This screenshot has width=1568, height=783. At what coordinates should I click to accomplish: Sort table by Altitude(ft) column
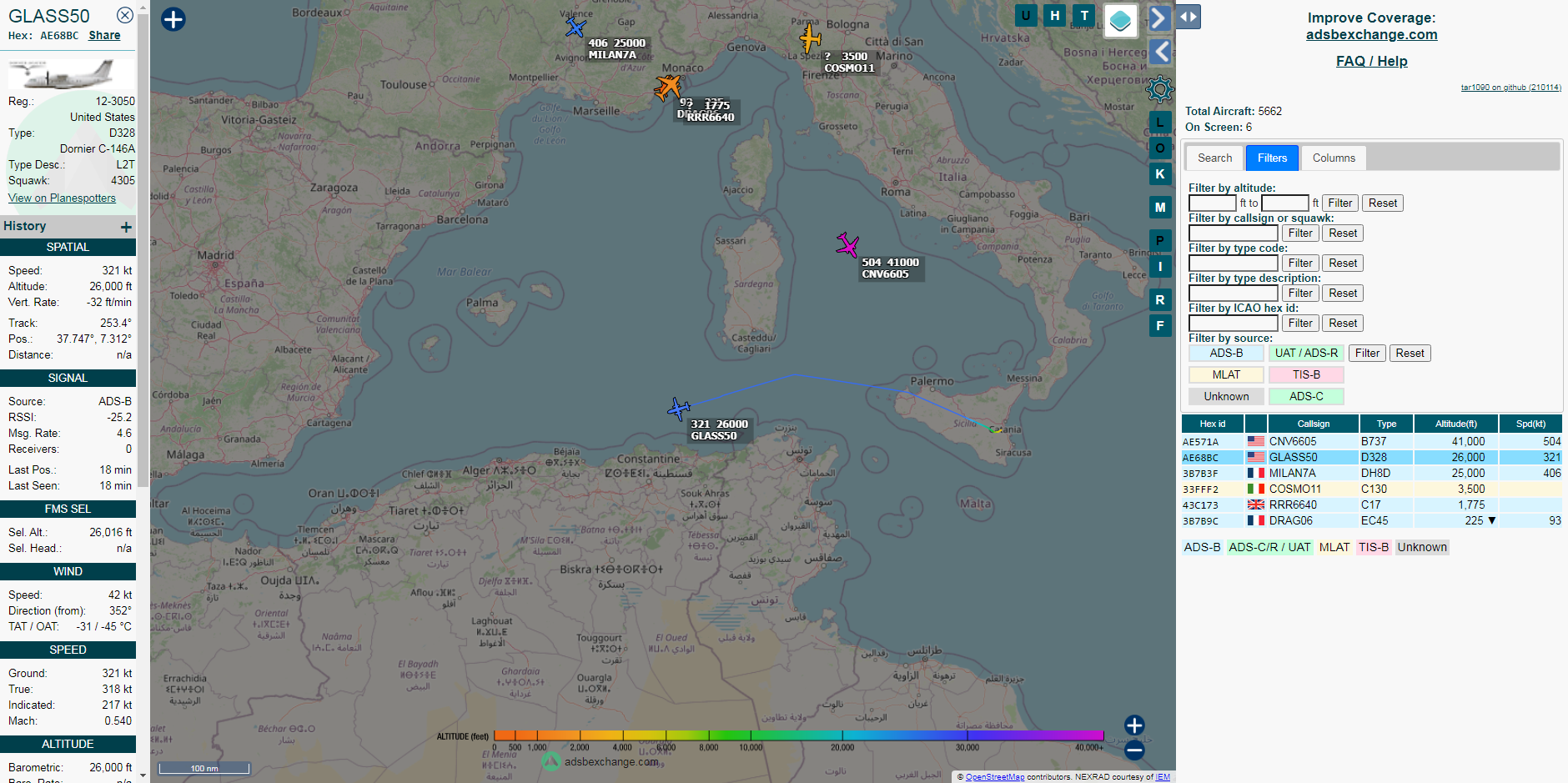pyautogui.click(x=1455, y=424)
